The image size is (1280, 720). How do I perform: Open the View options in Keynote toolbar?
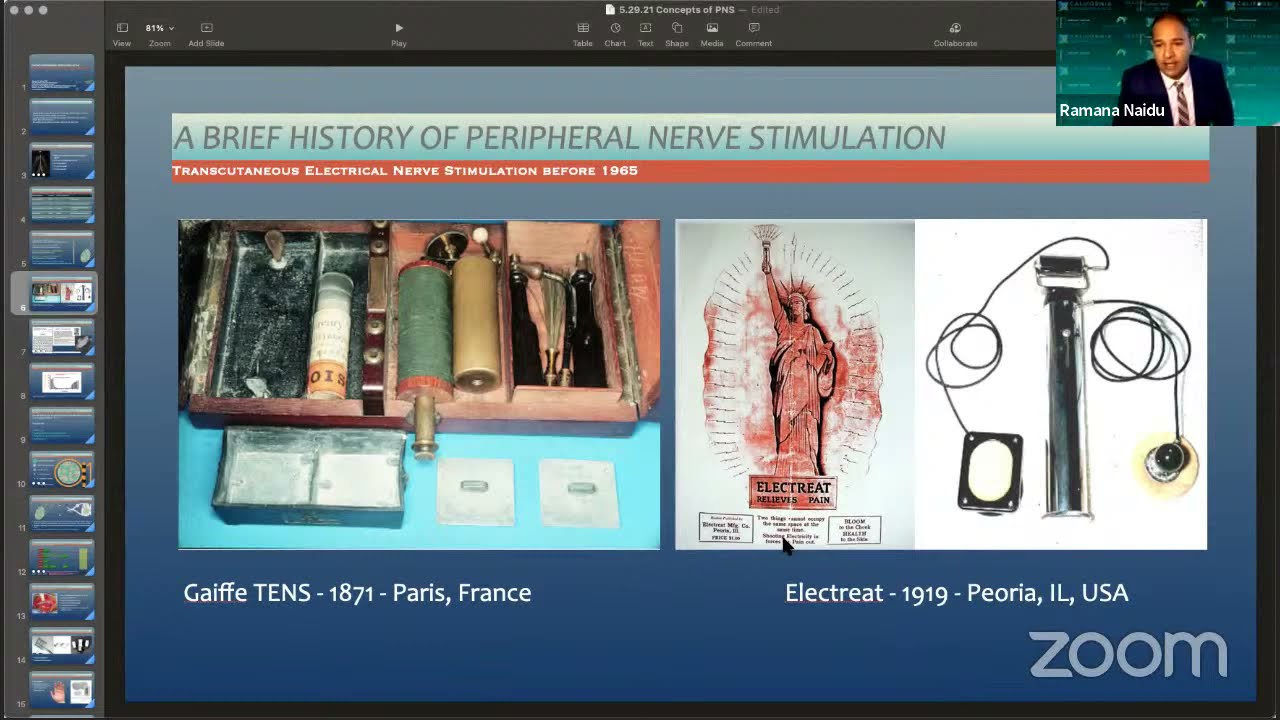point(121,34)
